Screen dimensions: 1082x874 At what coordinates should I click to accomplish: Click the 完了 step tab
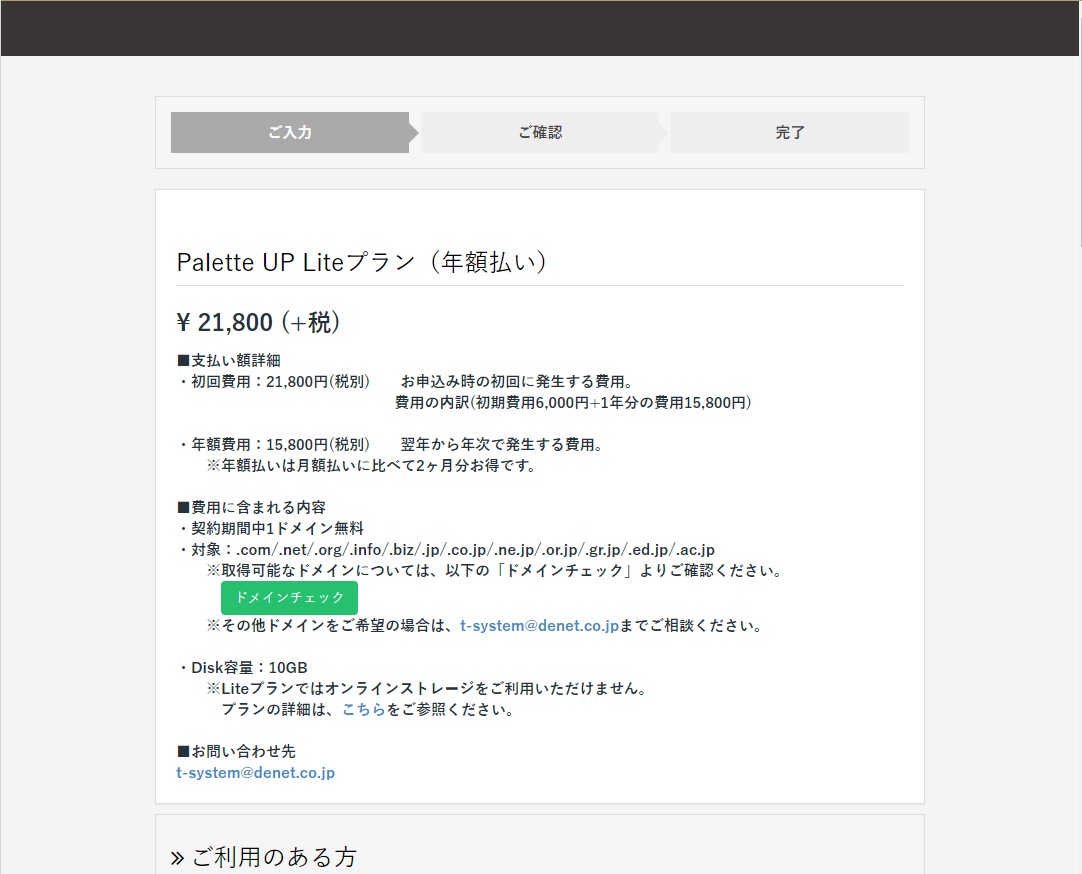coord(789,132)
